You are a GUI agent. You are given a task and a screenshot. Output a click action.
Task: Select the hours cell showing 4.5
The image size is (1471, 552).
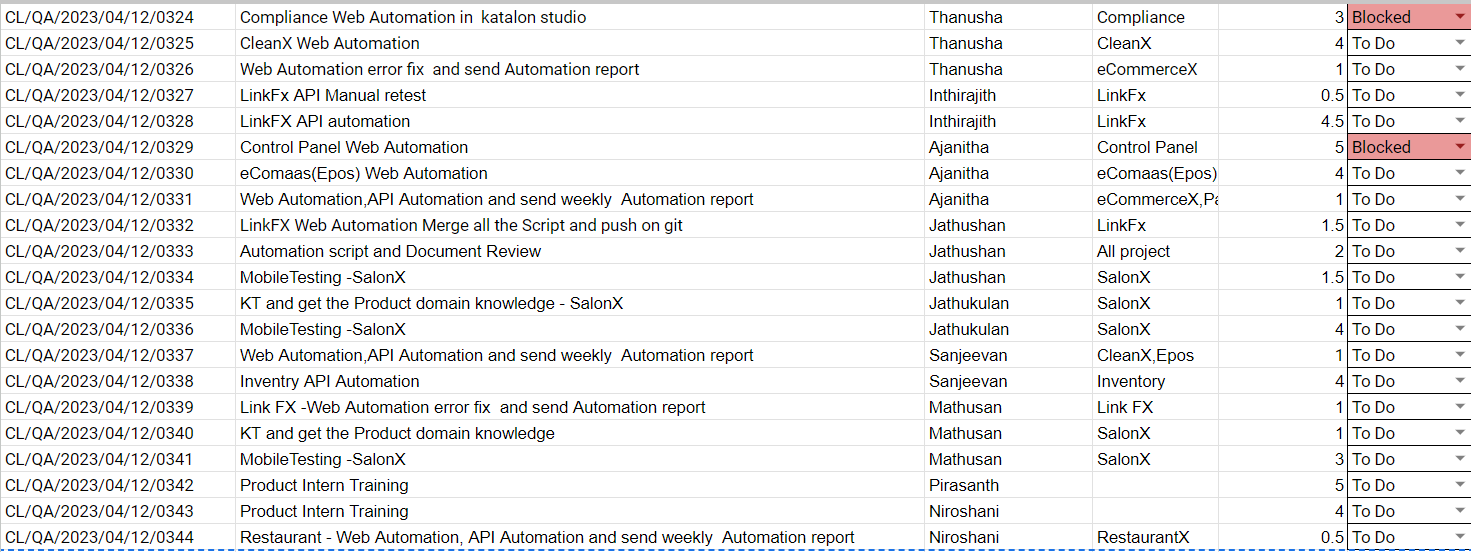click(1283, 121)
